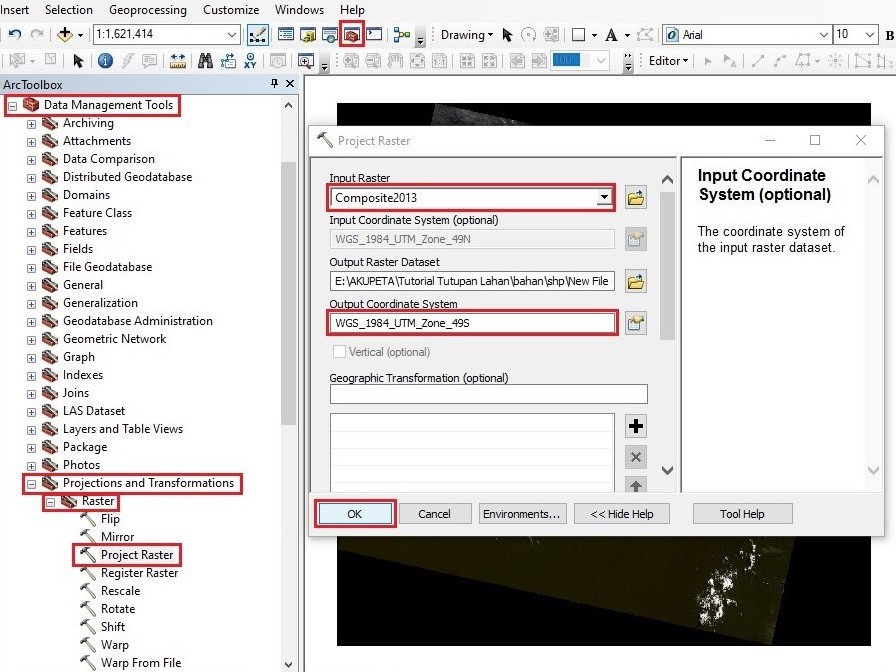Open ArcToolbox window from toolbar icon
Viewport: 896px width, 672px height.
pos(351,34)
